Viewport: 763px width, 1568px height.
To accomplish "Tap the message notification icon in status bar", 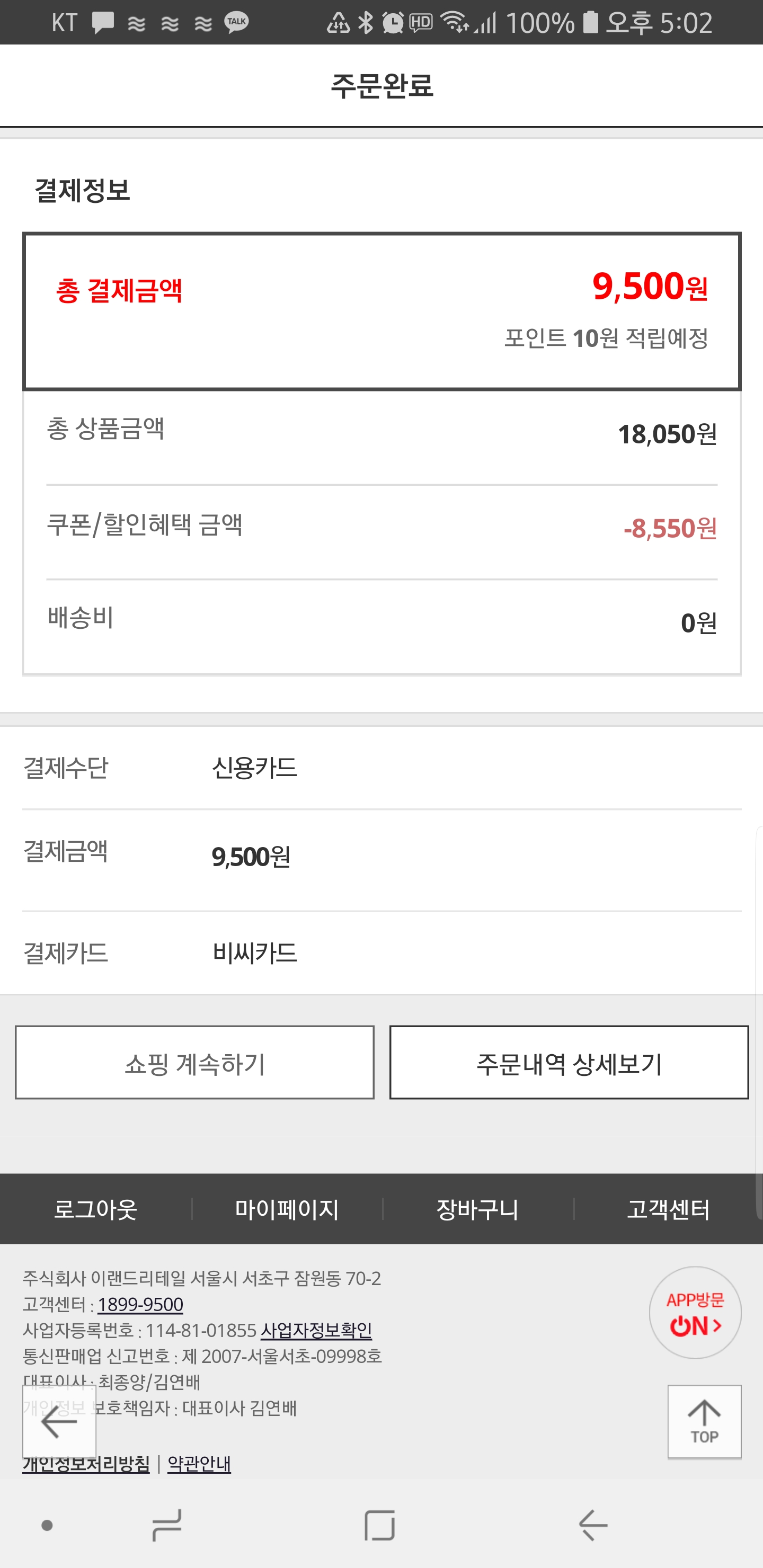I will pyautogui.click(x=103, y=23).
